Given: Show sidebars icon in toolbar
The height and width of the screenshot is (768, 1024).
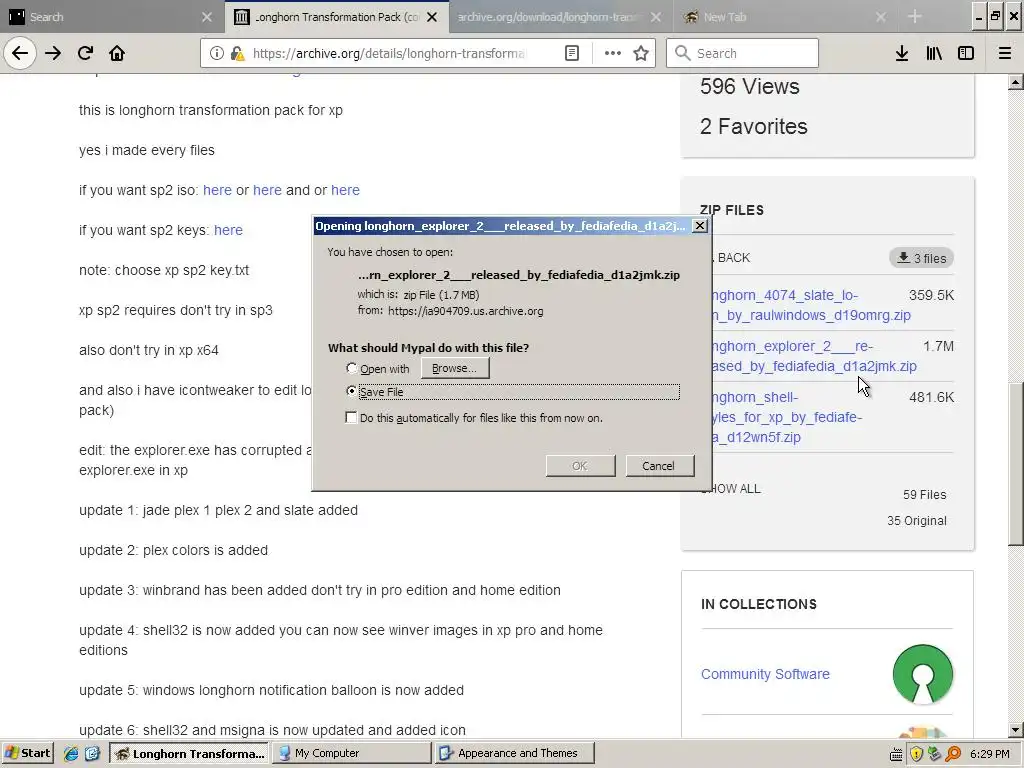Looking at the screenshot, I should 966,53.
